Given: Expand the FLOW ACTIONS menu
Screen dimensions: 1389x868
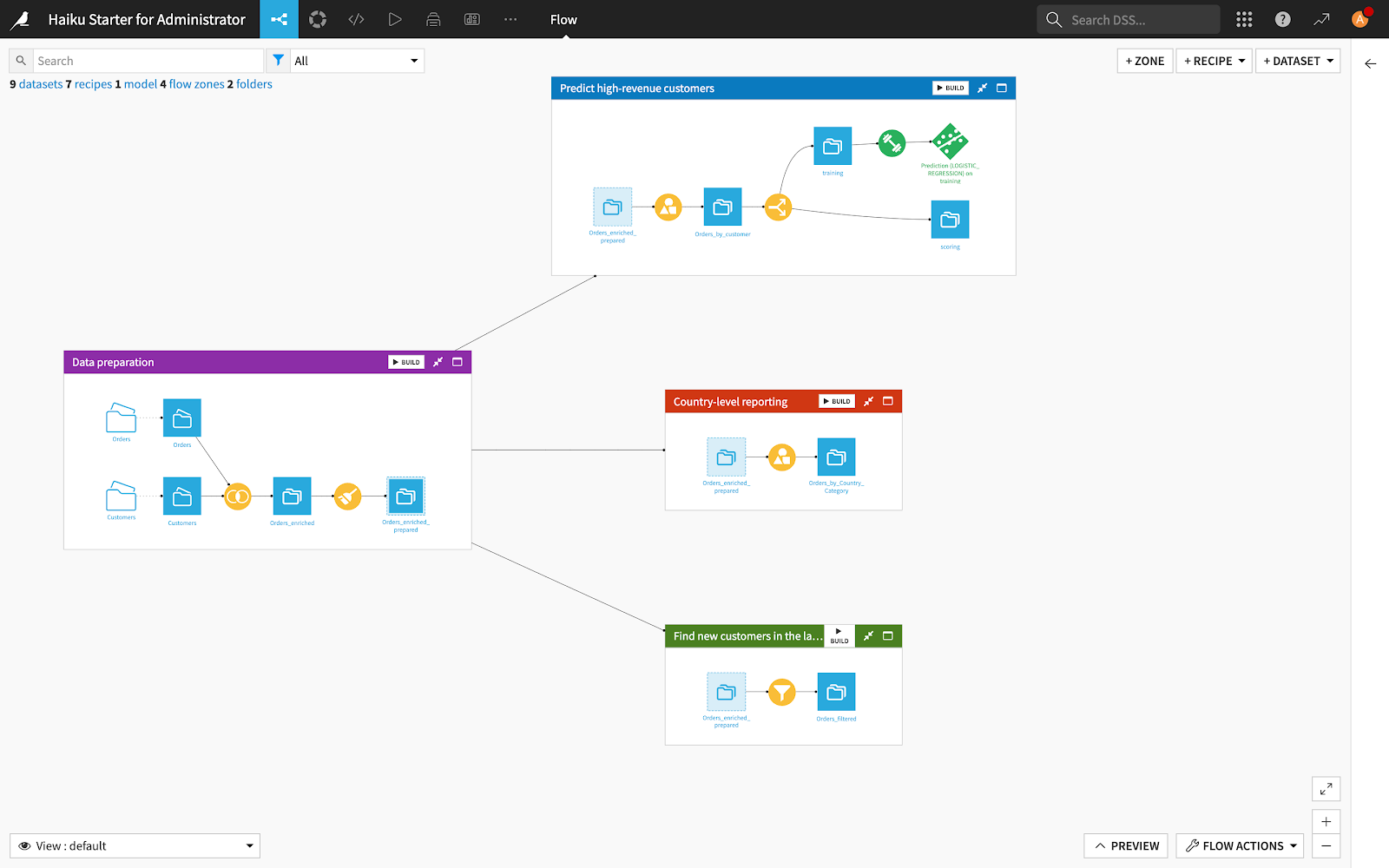Looking at the screenshot, I should [1241, 845].
